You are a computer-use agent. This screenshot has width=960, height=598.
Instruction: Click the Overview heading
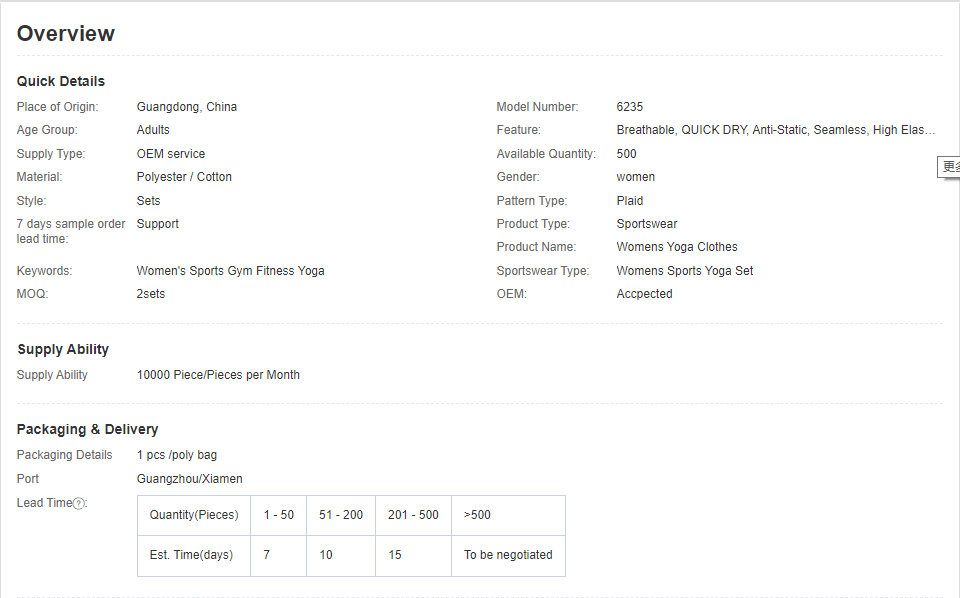pyautogui.click(x=66, y=34)
